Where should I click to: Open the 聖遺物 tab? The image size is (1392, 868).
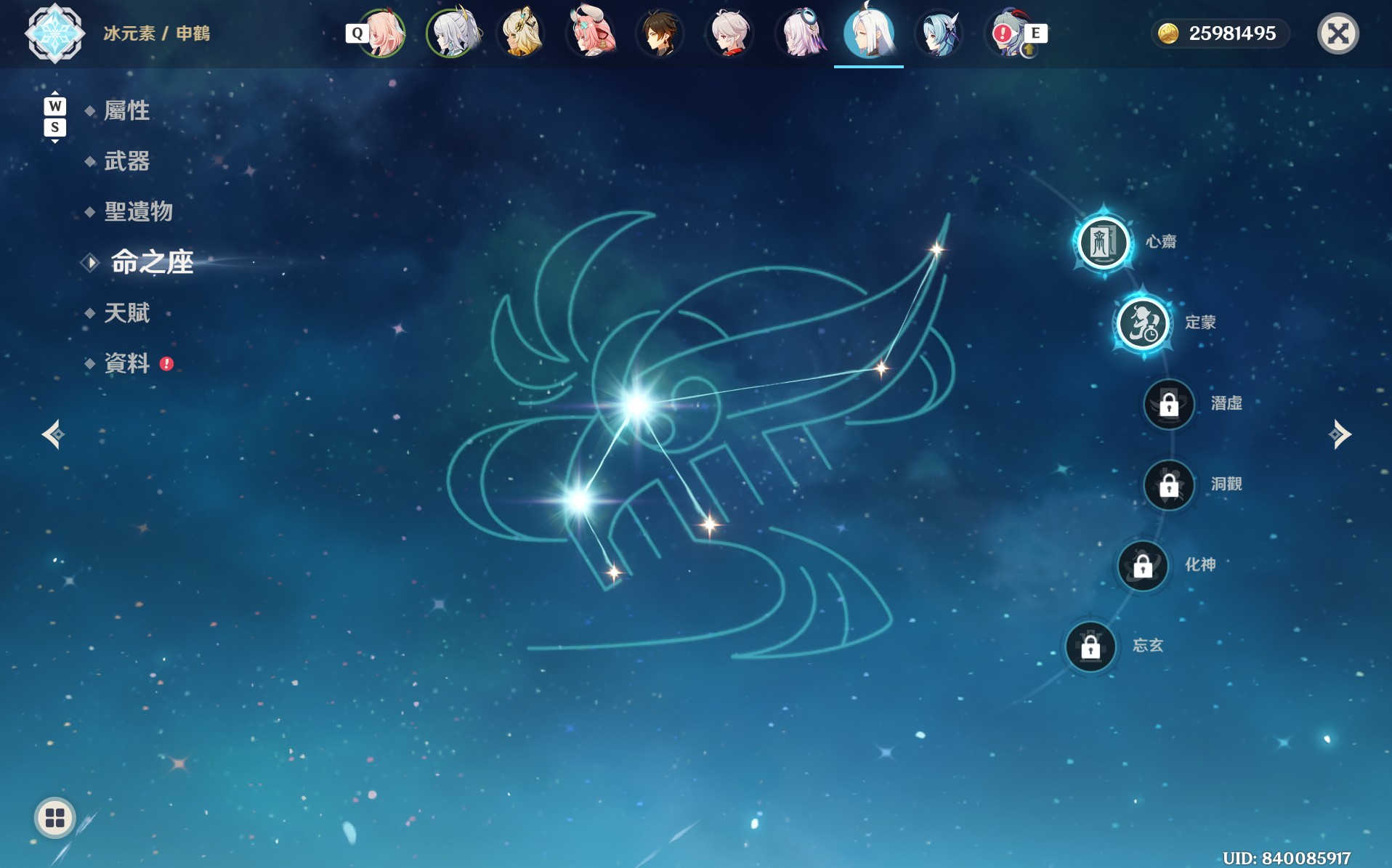pyautogui.click(x=139, y=212)
